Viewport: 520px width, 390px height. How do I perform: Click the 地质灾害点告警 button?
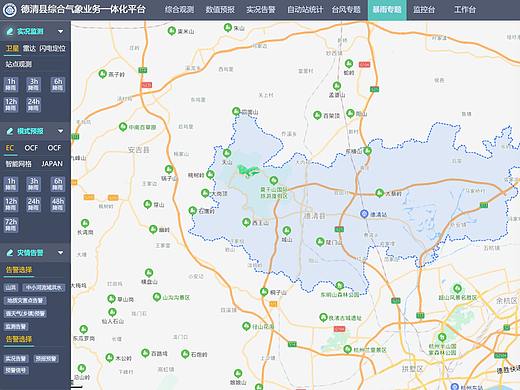(25, 300)
